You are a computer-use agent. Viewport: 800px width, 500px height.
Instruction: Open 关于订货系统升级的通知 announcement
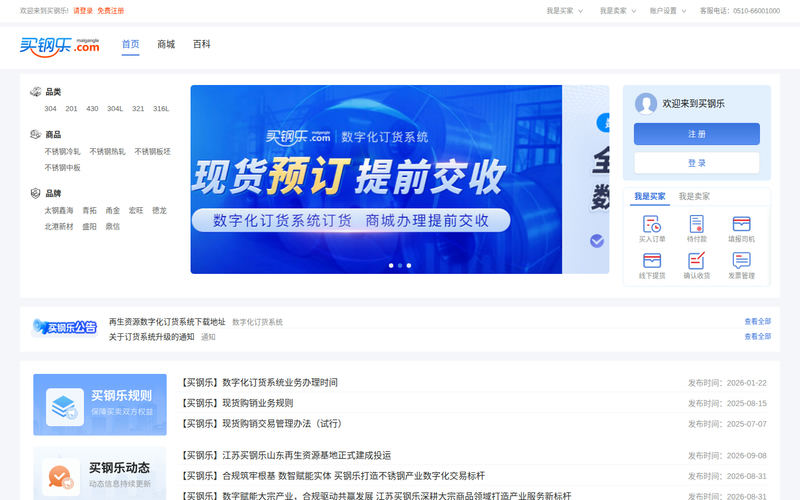[x=152, y=337]
